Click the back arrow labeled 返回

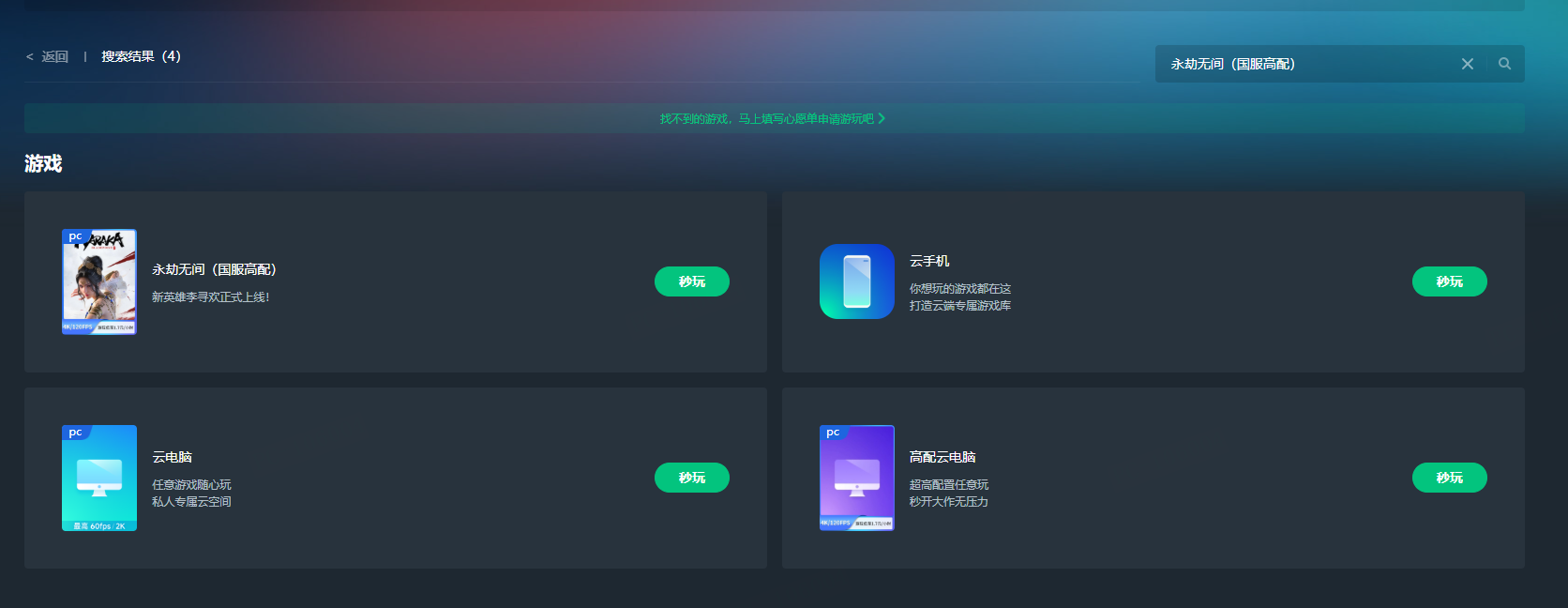pyautogui.click(x=47, y=57)
